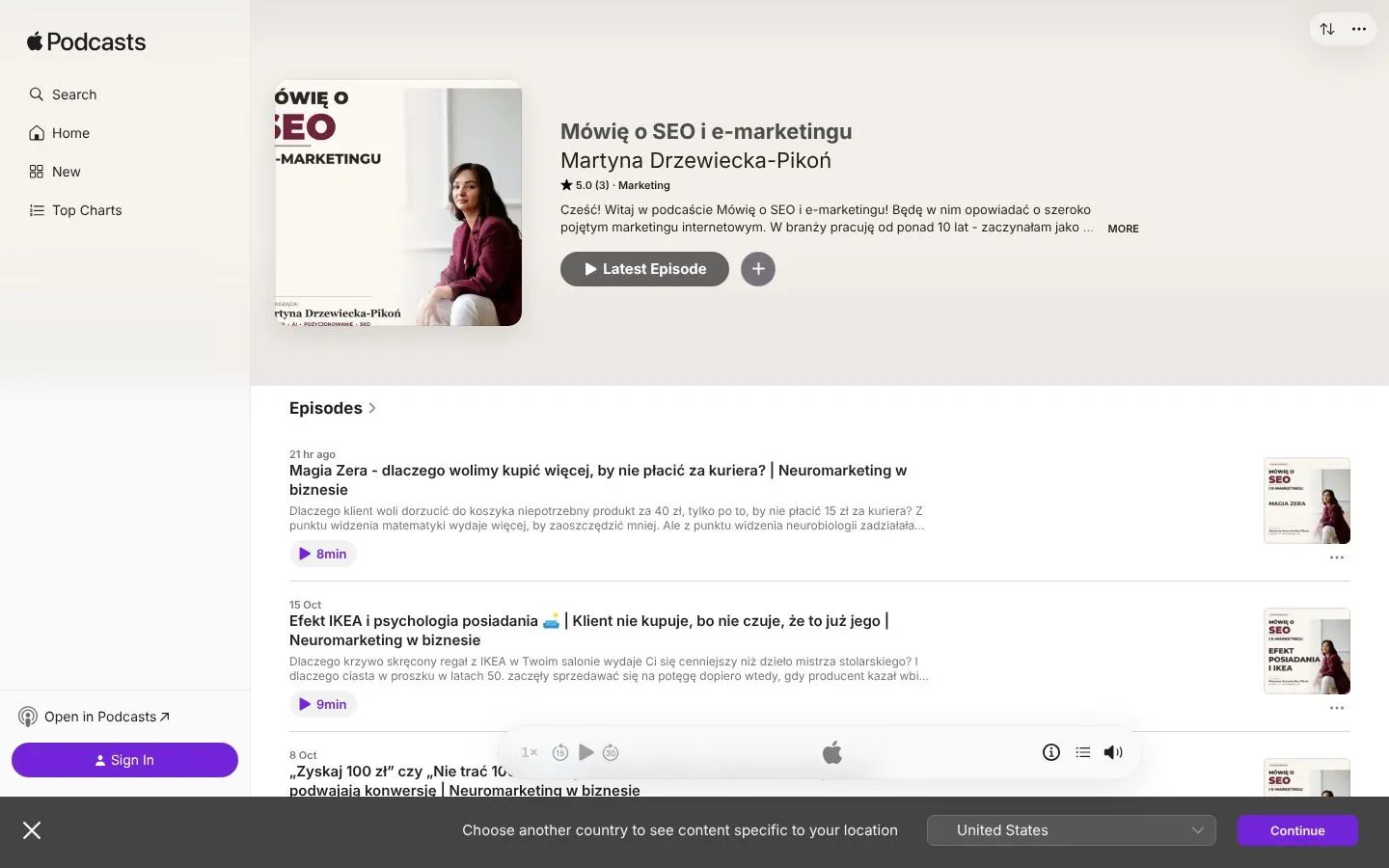The image size is (1389, 868).
Task: Open options menu for Magia Zera episode
Action: click(x=1337, y=557)
